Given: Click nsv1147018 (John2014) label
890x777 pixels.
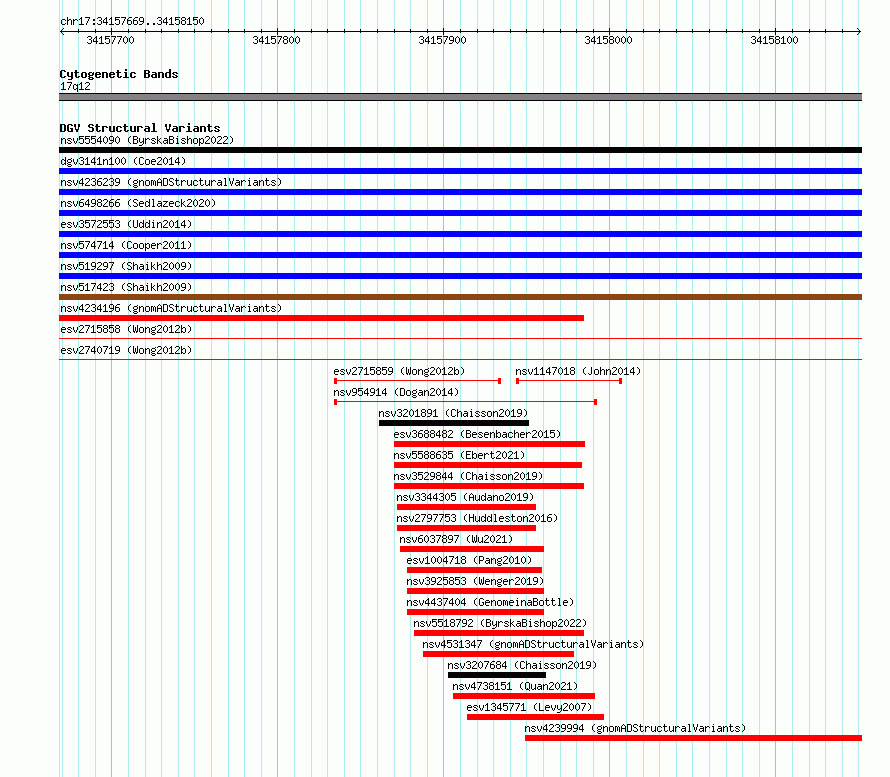Looking at the screenshot, I should tap(578, 371).
